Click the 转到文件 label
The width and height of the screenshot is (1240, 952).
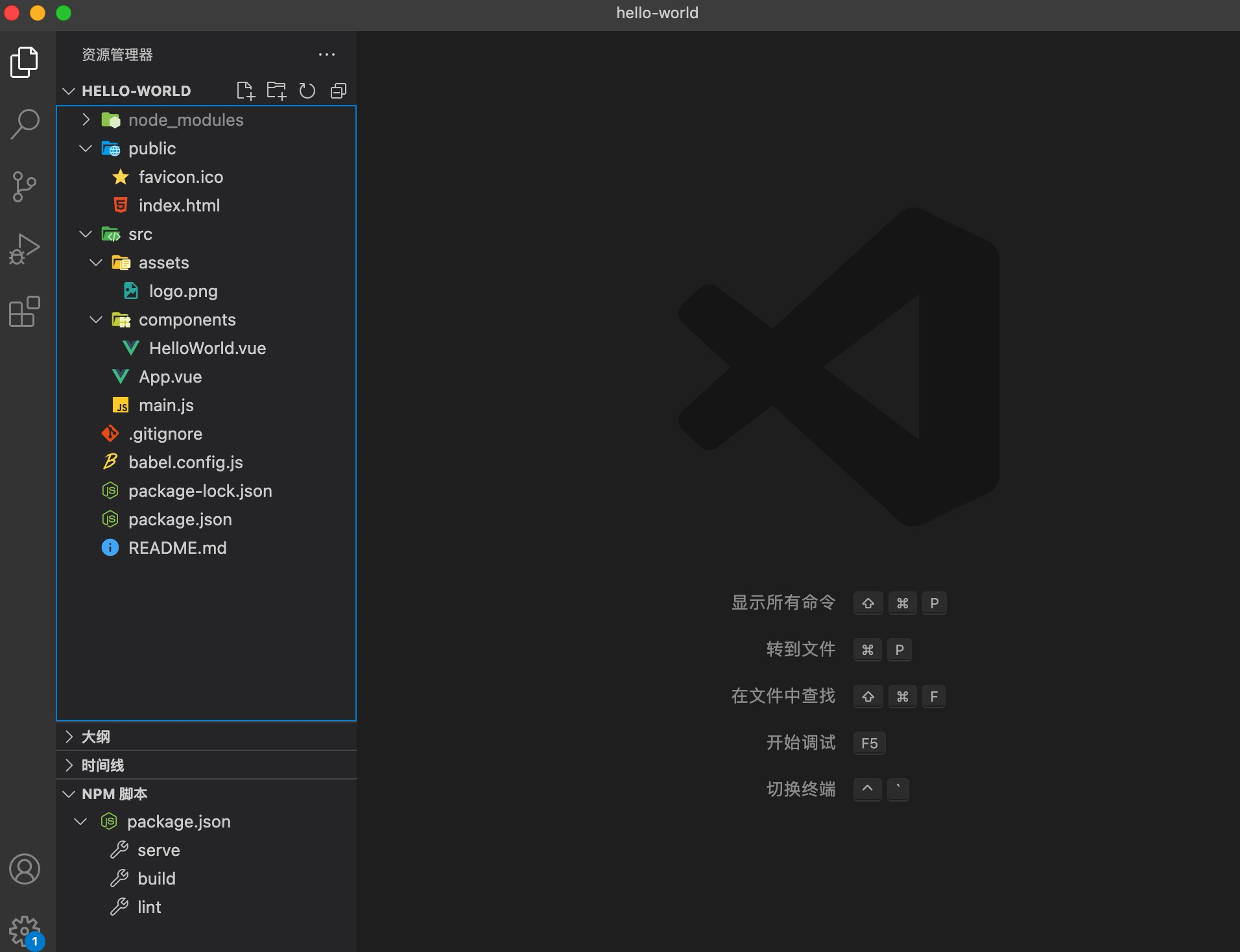point(801,649)
